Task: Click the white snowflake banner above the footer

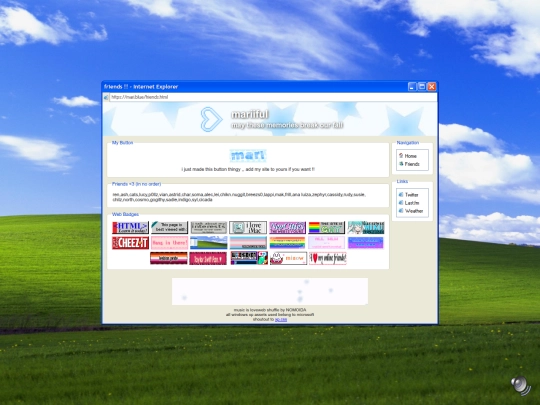Action: tap(270, 291)
